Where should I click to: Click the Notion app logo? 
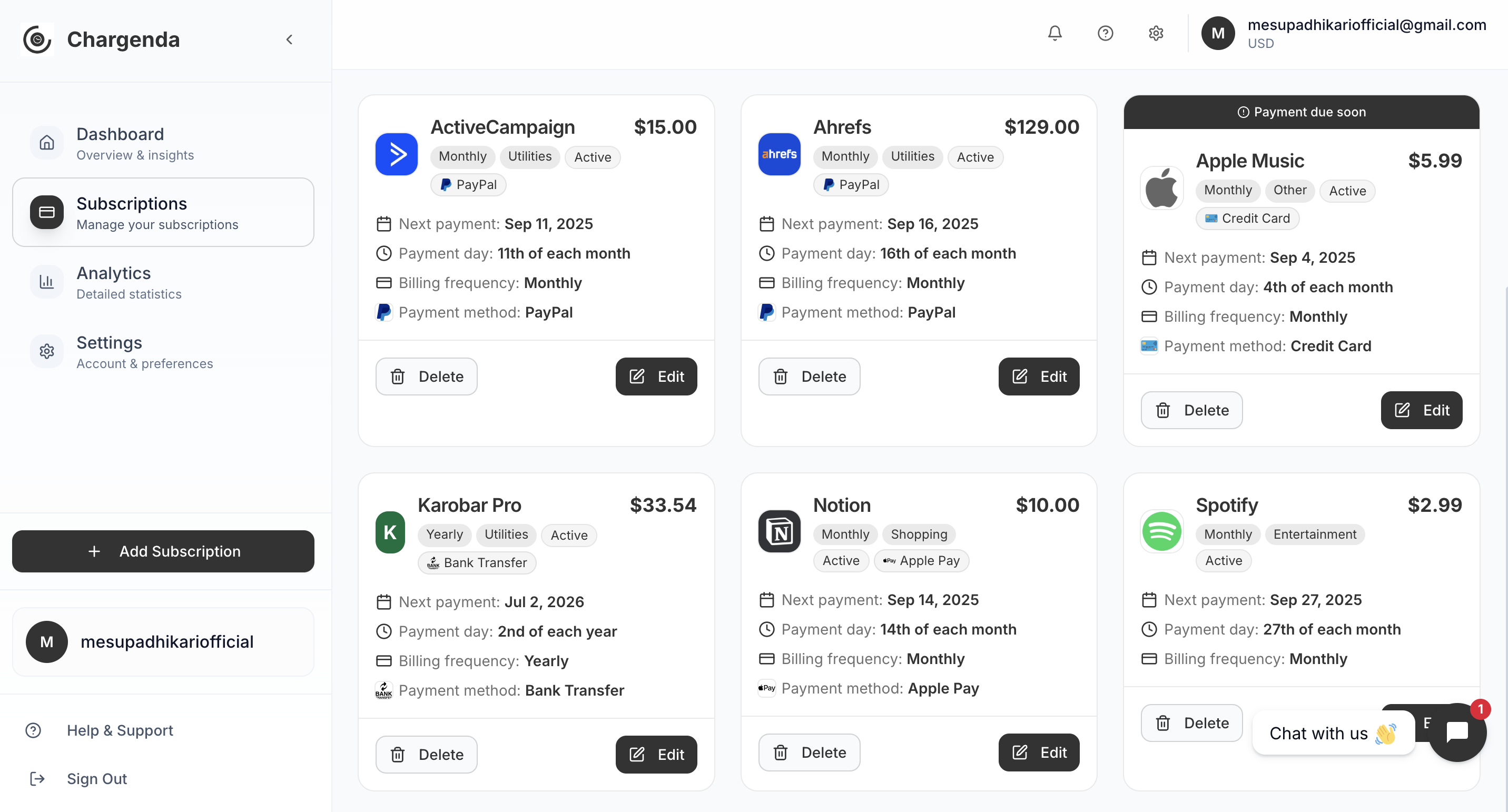coord(778,531)
